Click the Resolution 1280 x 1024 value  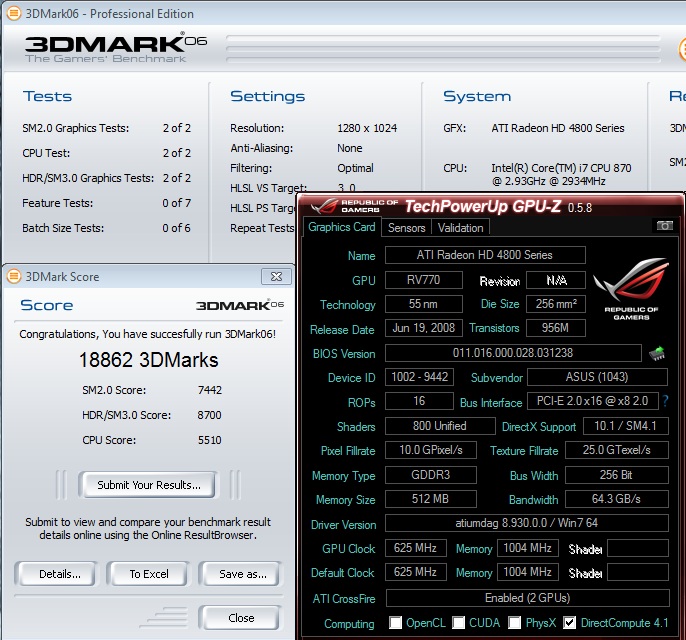coord(367,128)
